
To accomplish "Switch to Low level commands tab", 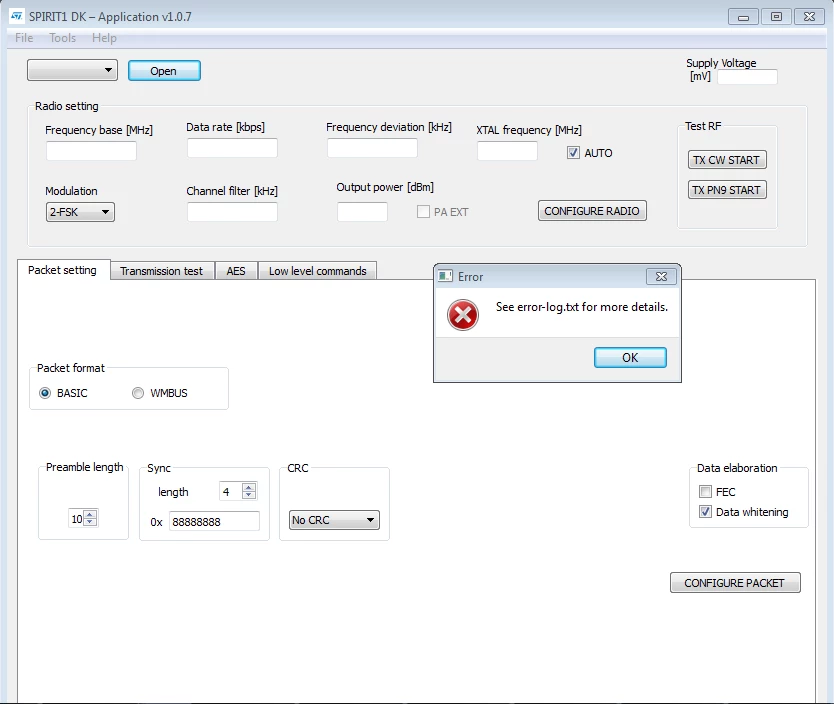I will [318, 271].
